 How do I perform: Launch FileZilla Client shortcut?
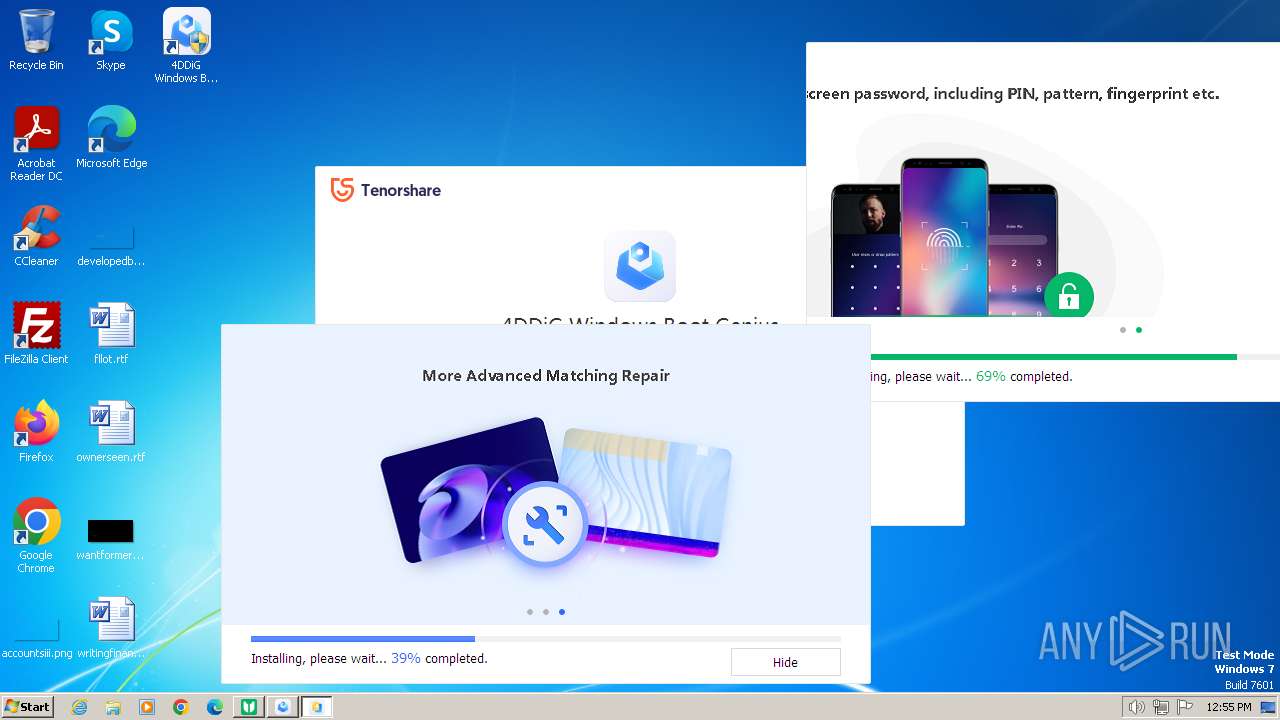point(36,333)
